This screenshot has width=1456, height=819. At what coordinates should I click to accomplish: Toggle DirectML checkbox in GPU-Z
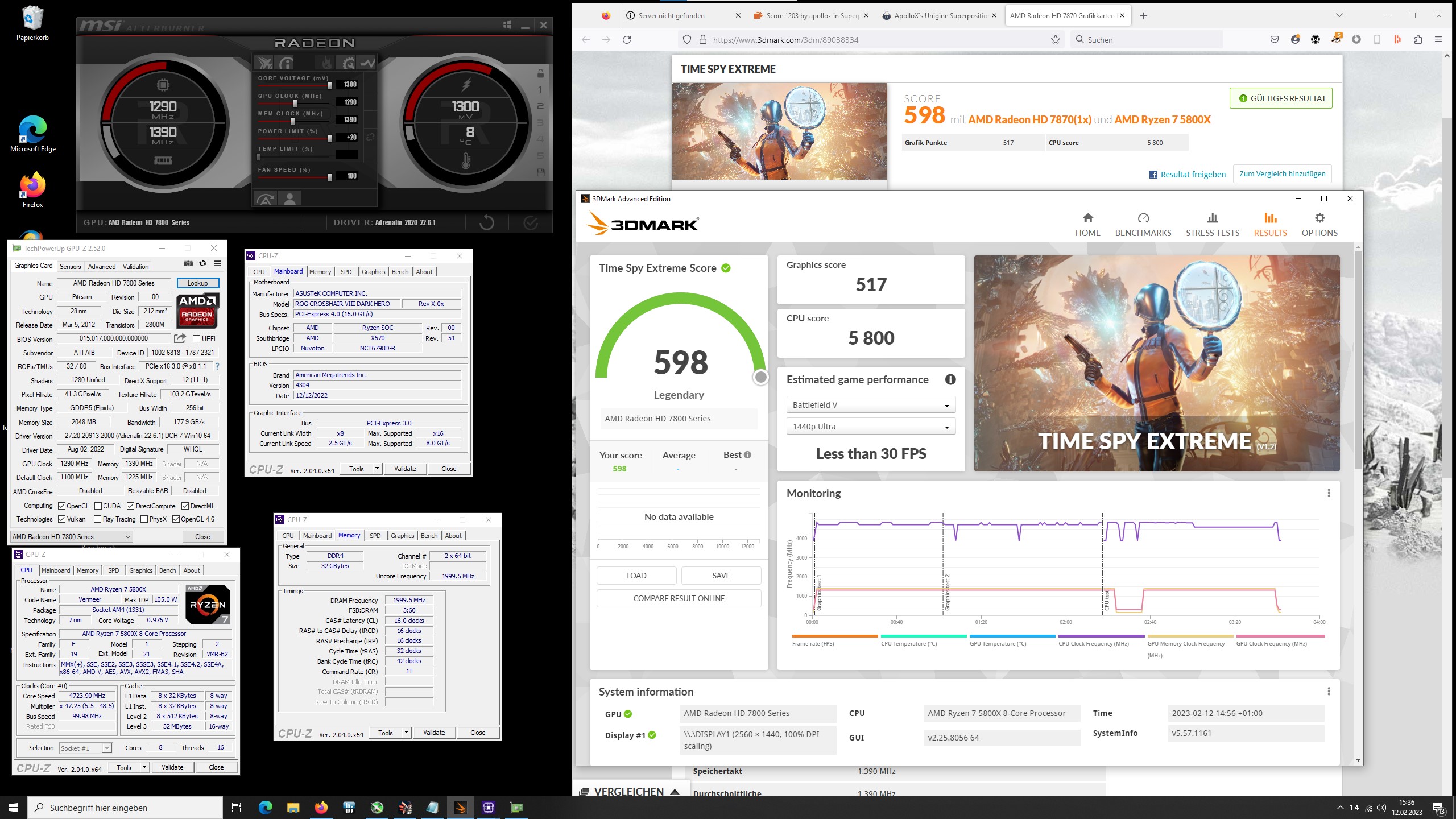[185, 506]
